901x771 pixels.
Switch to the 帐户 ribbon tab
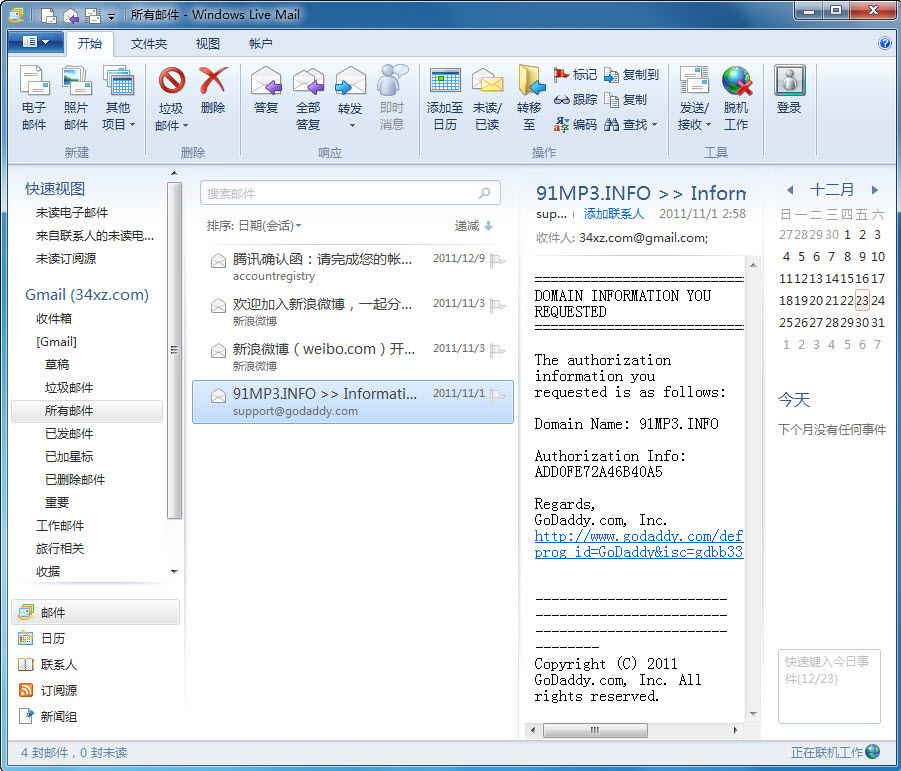click(x=260, y=44)
